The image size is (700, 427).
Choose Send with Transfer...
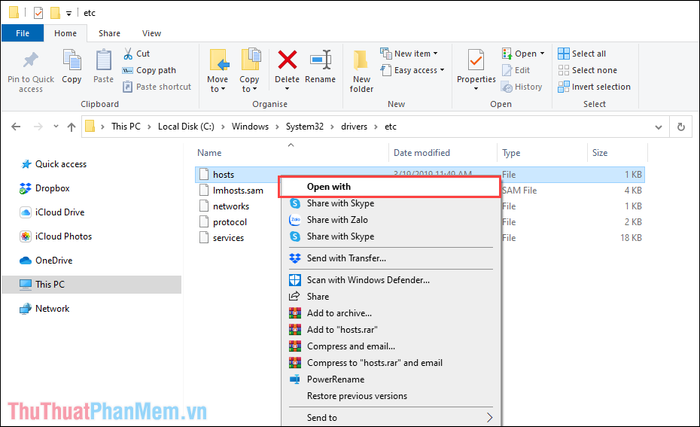coord(391,258)
